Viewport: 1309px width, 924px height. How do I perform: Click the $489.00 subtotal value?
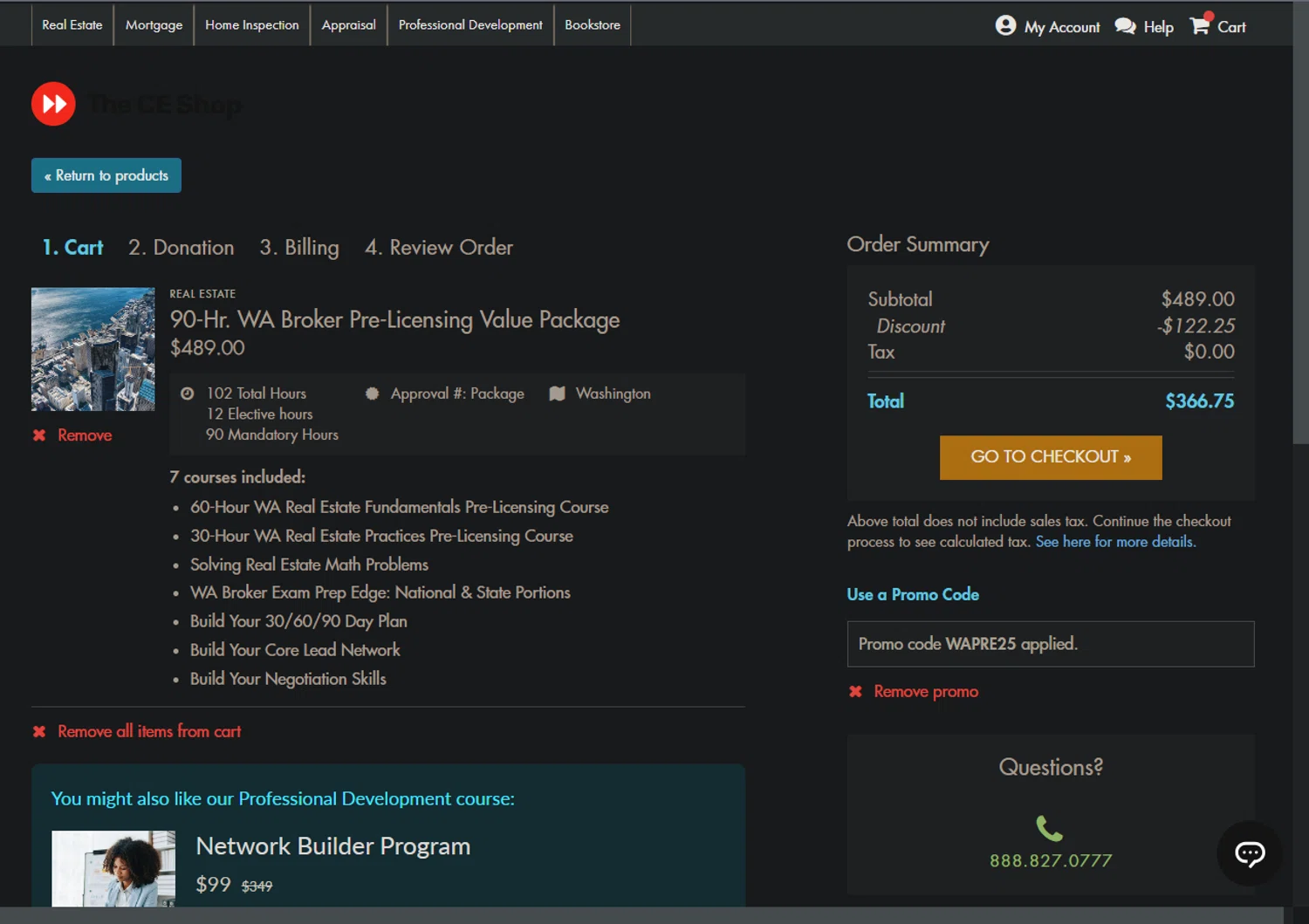[1197, 299]
